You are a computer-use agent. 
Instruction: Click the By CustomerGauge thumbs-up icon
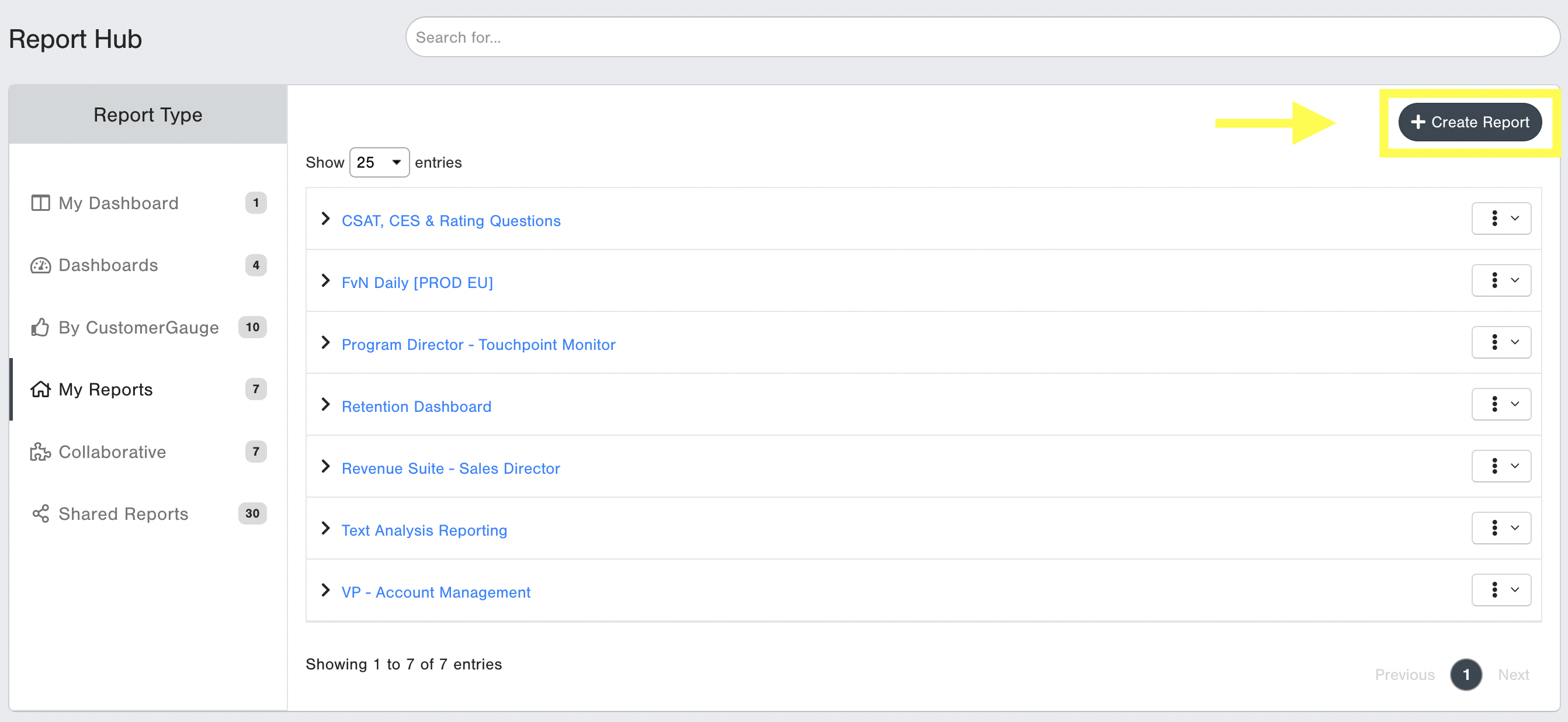(40, 328)
